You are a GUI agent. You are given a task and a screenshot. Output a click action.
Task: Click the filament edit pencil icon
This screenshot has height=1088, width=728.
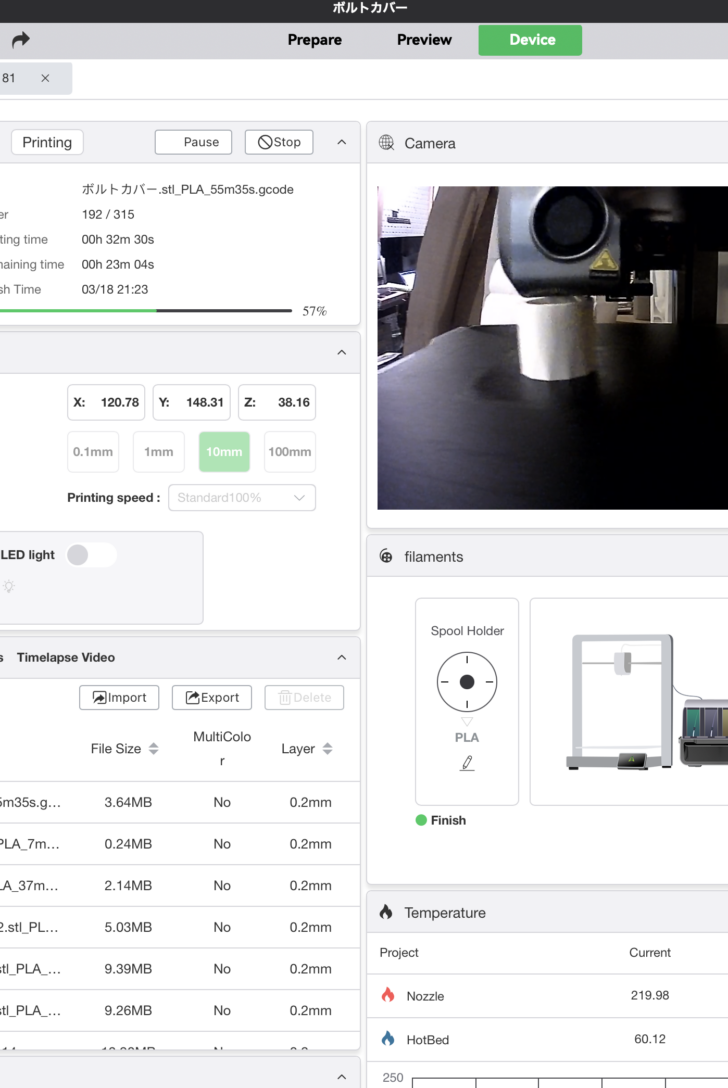pyautogui.click(x=467, y=763)
